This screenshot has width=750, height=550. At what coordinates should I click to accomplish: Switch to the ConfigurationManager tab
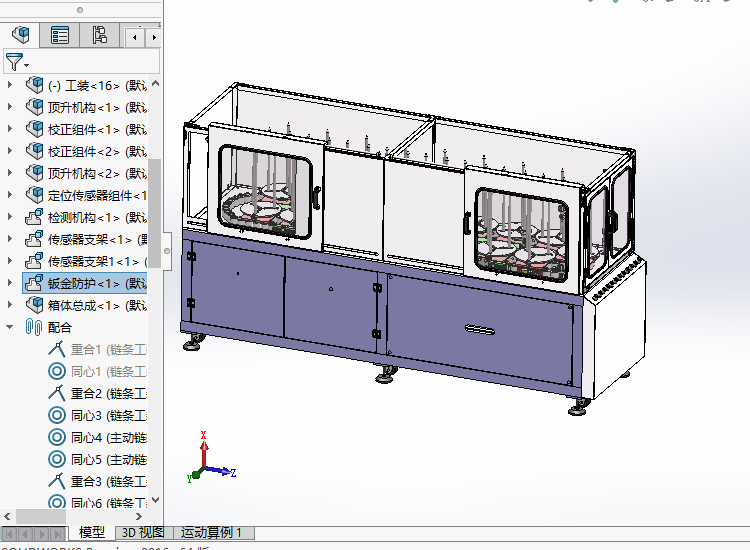click(99, 35)
